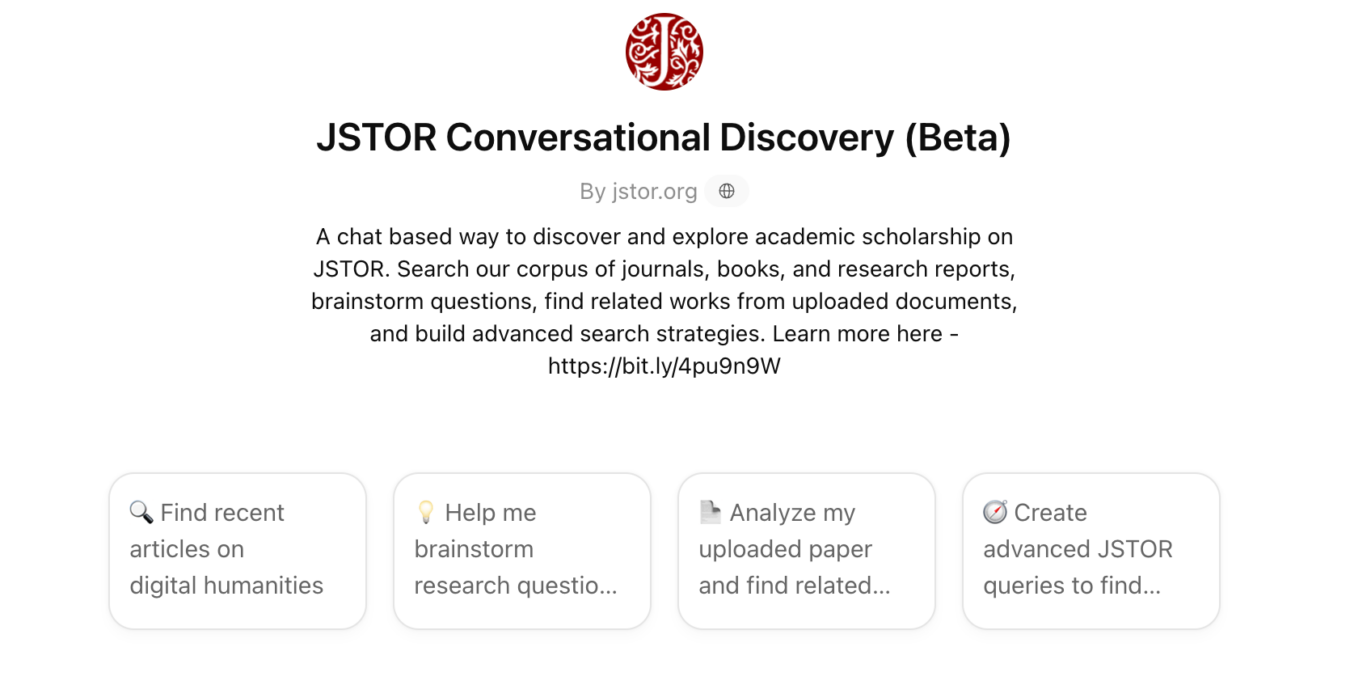Select the magnifying glass on the first starter card
Viewport: 1350px width, 681px height.
click(x=140, y=512)
